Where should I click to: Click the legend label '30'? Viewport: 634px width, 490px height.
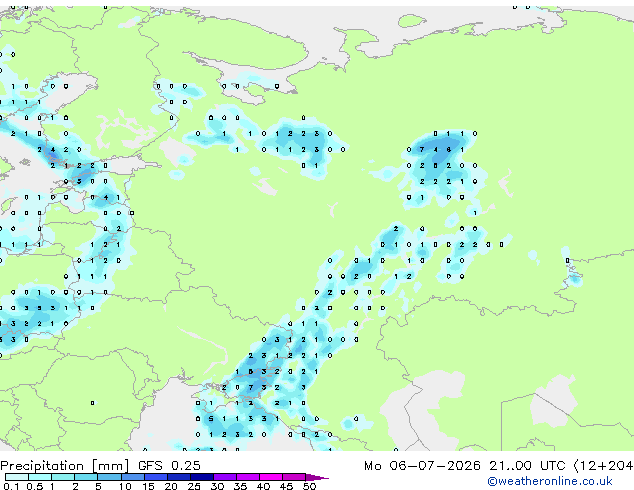pyautogui.click(x=217, y=486)
